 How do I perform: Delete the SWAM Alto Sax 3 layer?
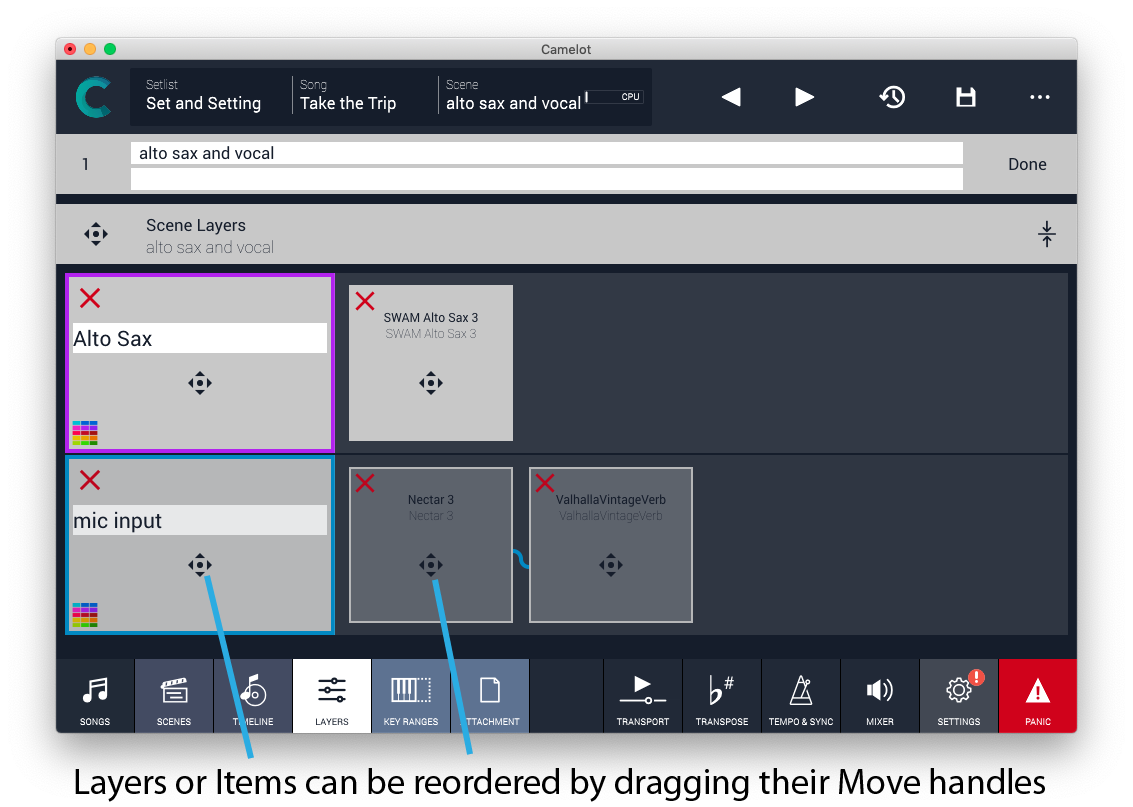(x=364, y=300)
